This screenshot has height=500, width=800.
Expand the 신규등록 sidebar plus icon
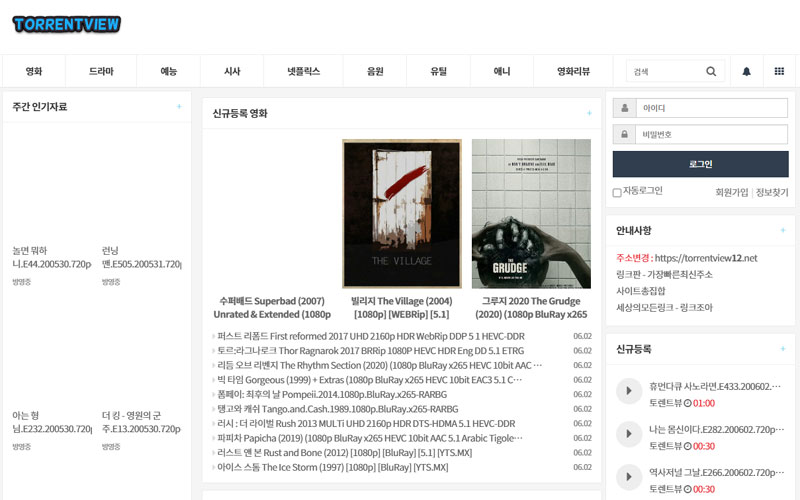tap(783, 349)
